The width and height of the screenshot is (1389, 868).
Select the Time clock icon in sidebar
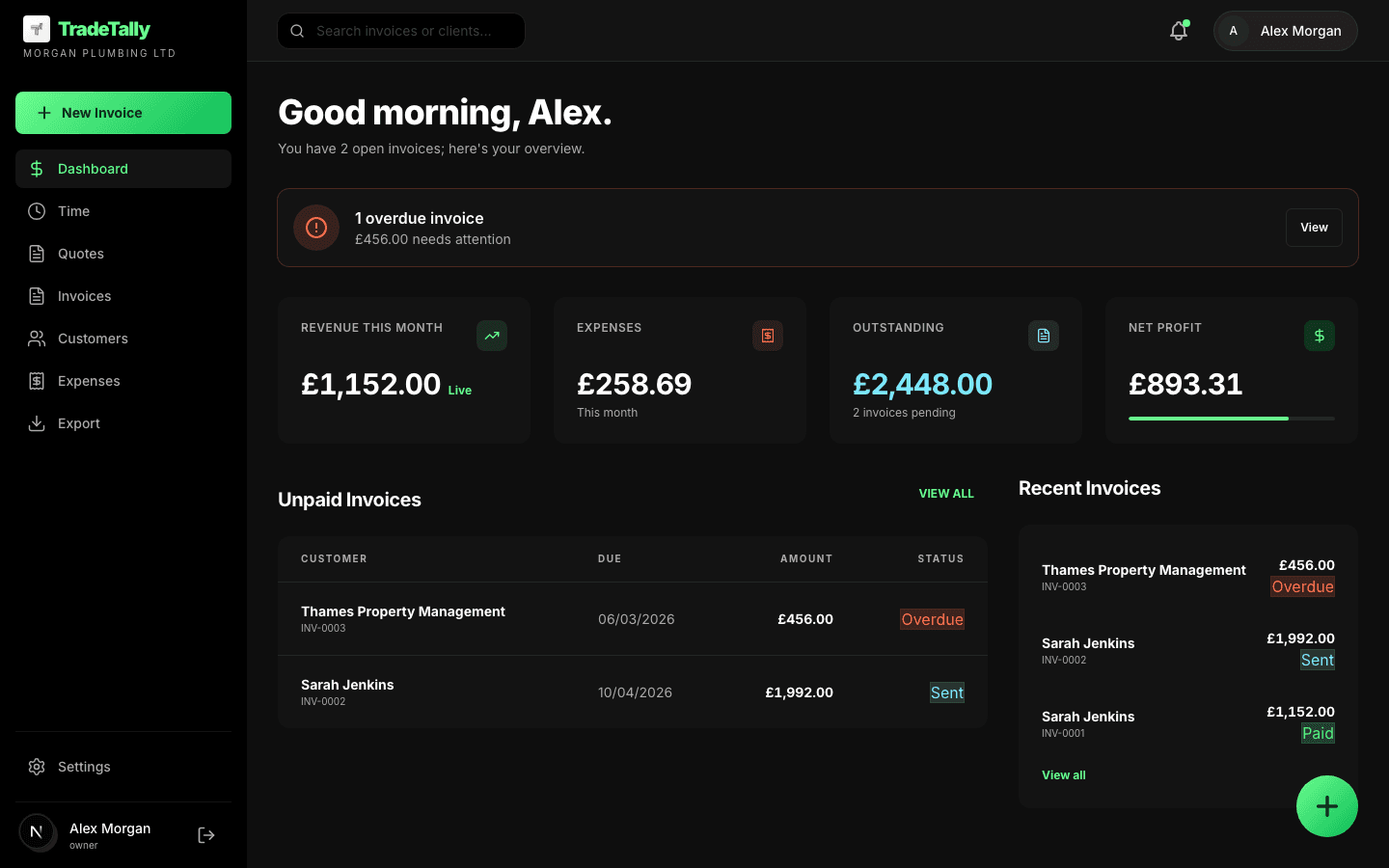[36, 210]
